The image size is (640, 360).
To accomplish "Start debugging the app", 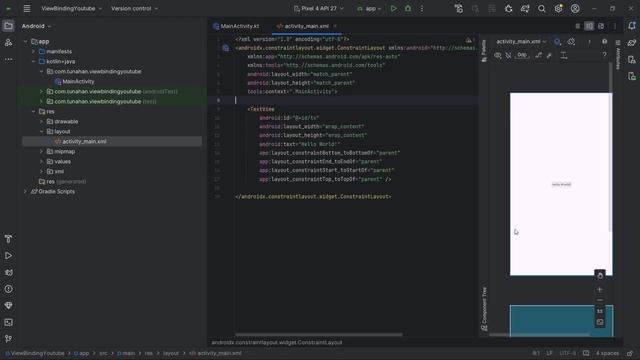I will (x=408, y=8).
